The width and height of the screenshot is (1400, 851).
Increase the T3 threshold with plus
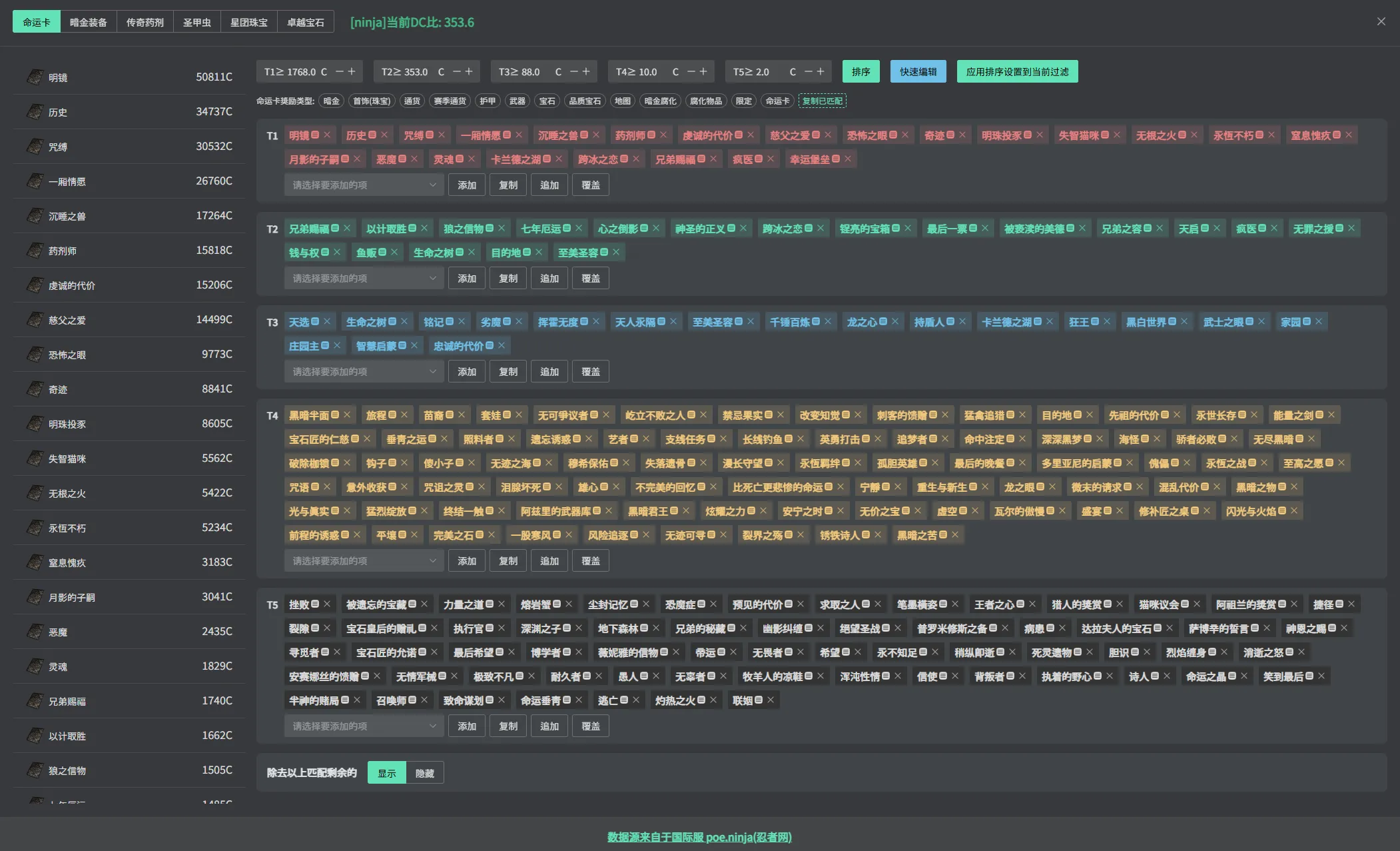point(586,71)
